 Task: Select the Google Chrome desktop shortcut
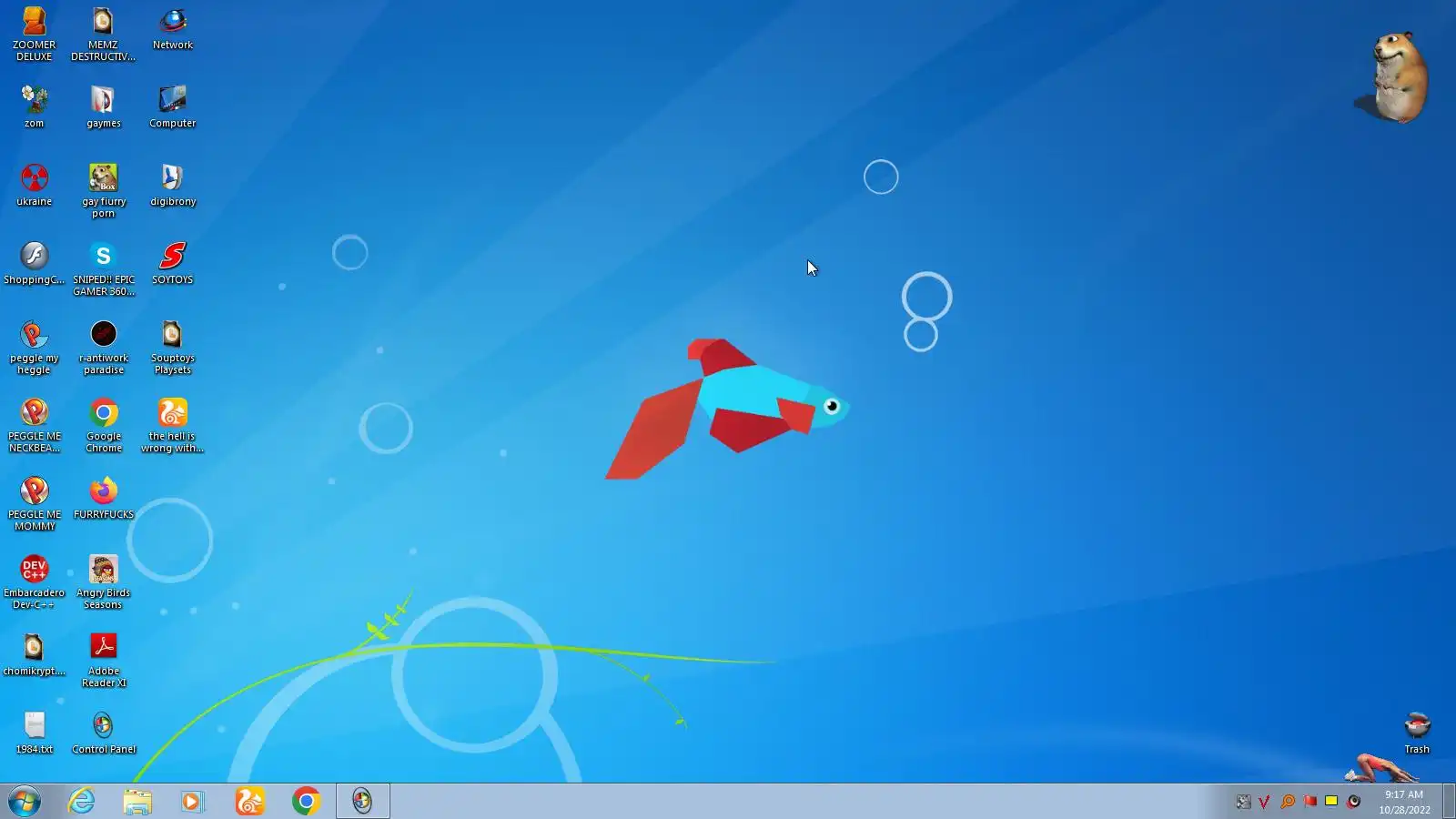103,425
